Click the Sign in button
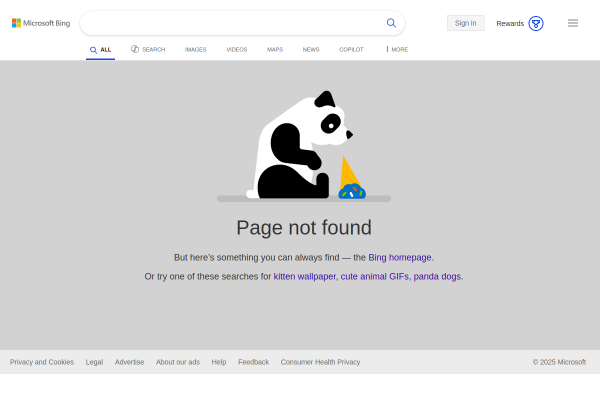Screen dimensions: 600x400 pyautogui.click(x=466, y=23)
